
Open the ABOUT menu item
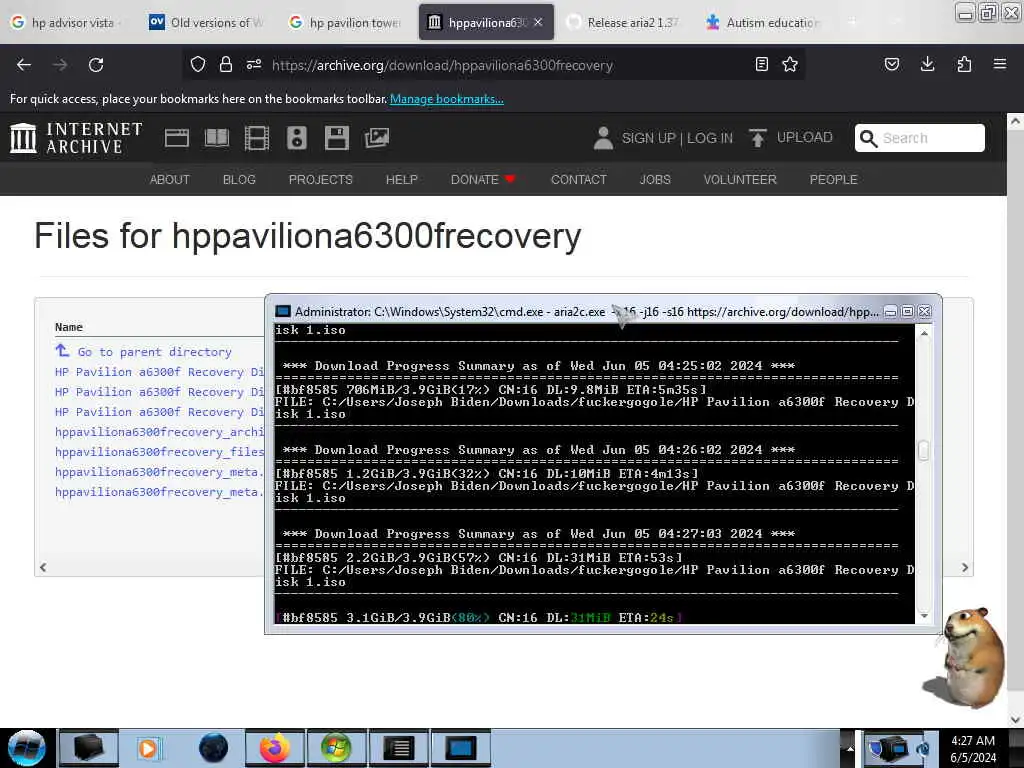[170, 180]
